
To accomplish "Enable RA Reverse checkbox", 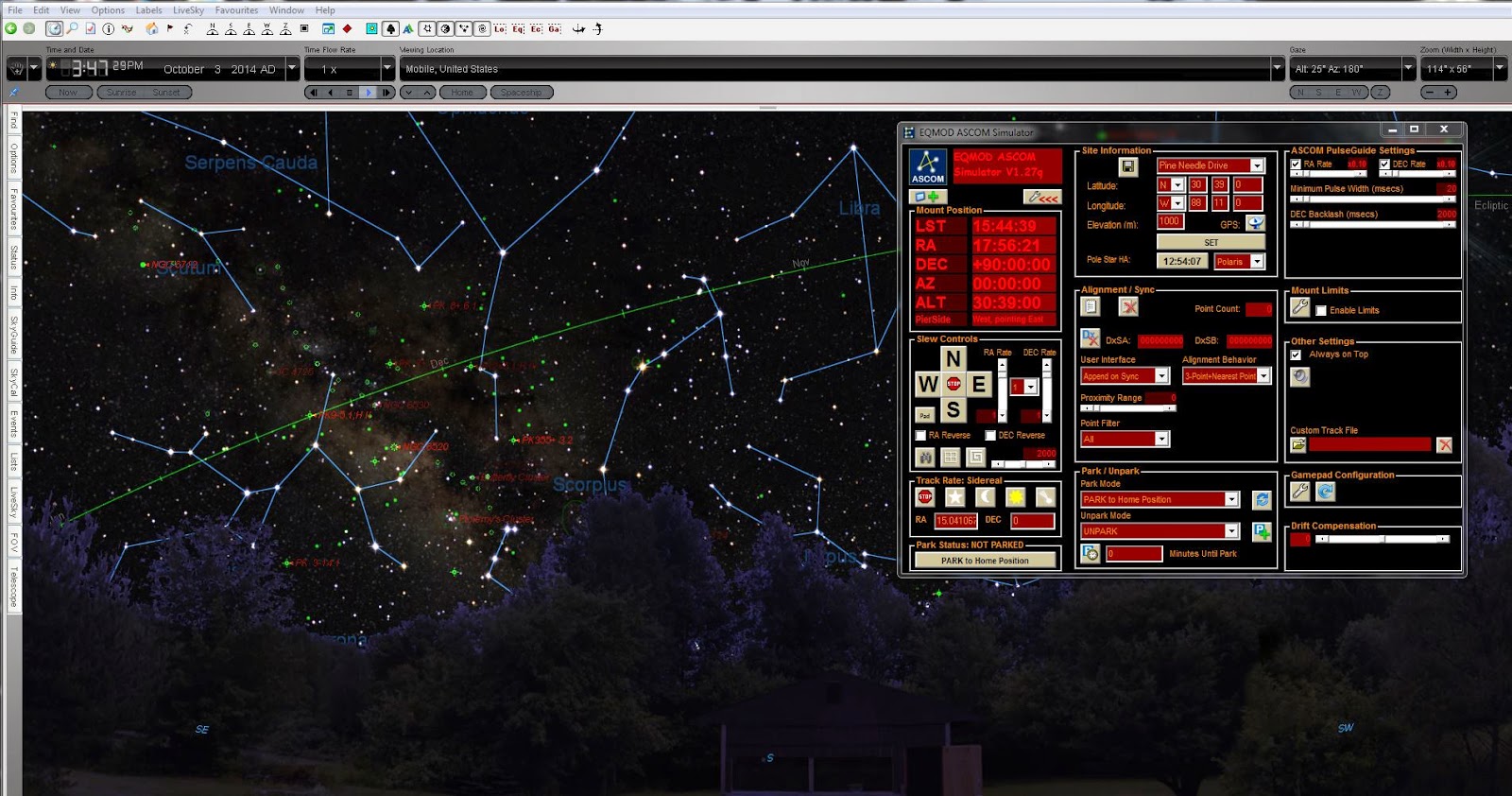I will [920, 435].
